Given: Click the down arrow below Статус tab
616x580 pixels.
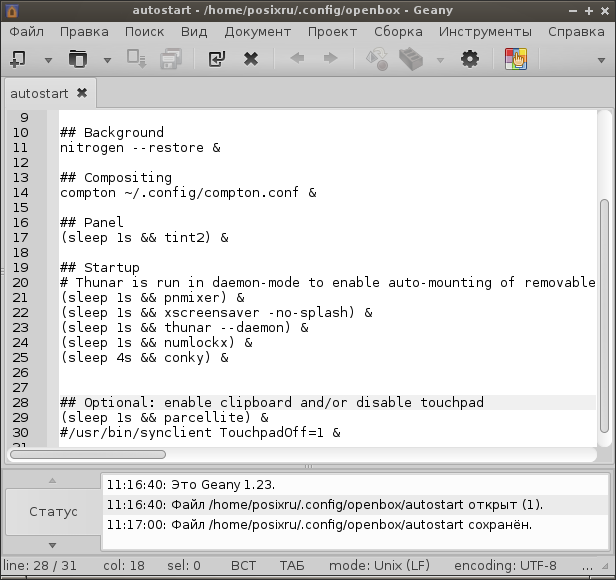Looking at the screenshot, I should coord(52,545).
